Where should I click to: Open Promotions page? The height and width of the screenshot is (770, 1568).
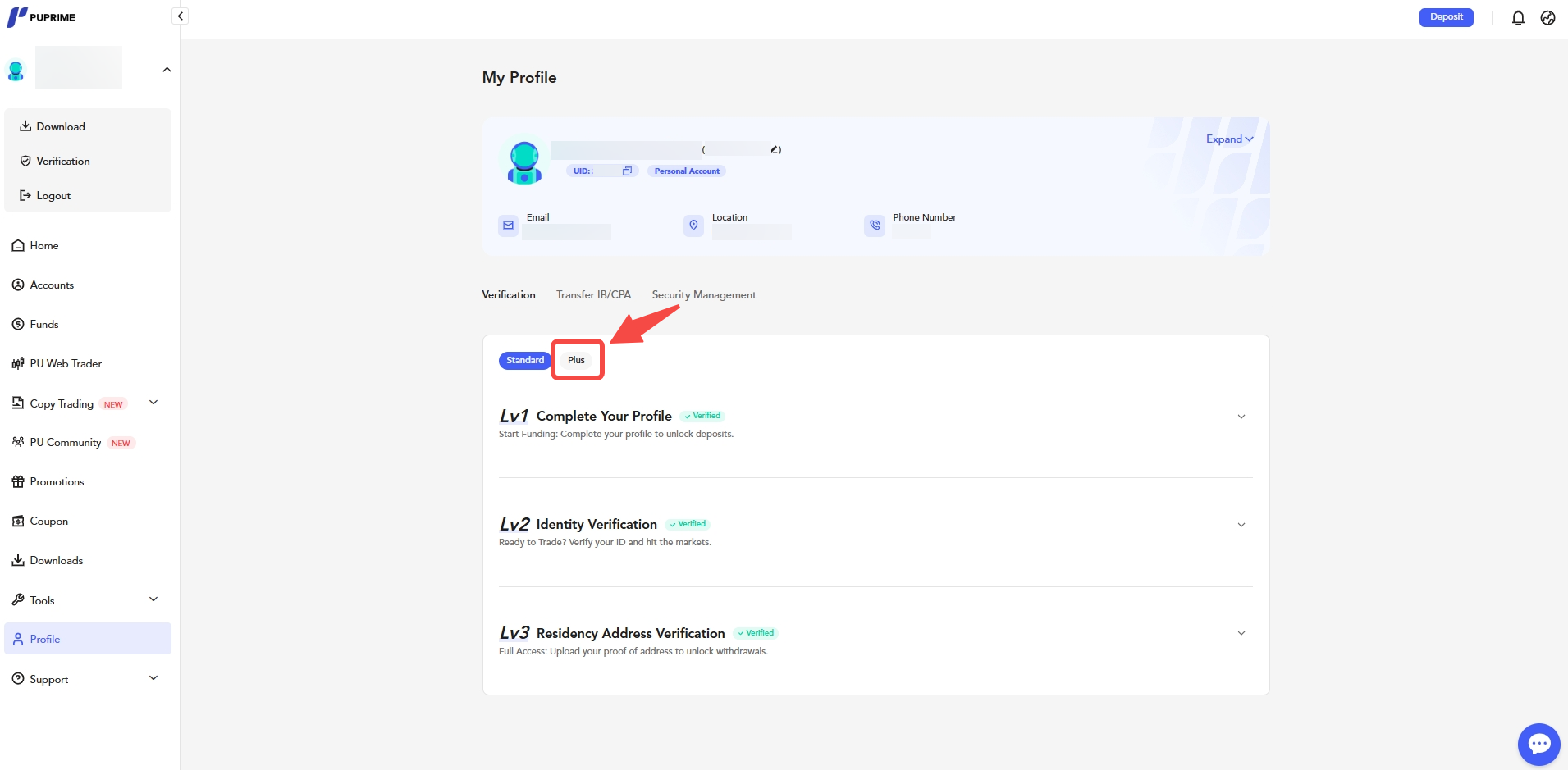(x=88, y=481)
